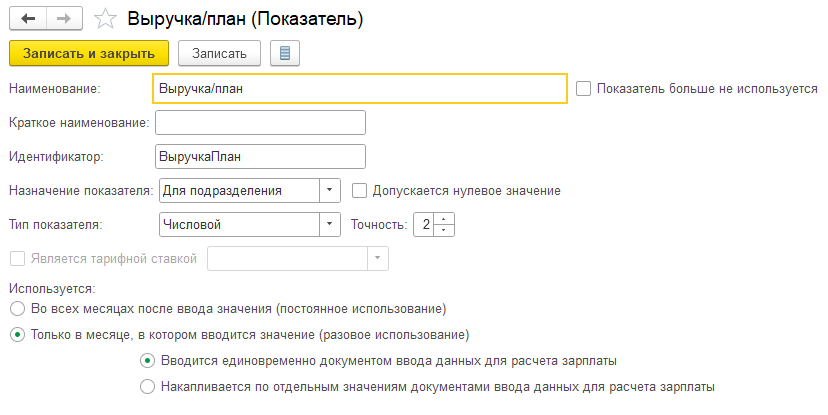
Task: Open the 'Тип показателя' dropdown list
Action: point(330,224)
